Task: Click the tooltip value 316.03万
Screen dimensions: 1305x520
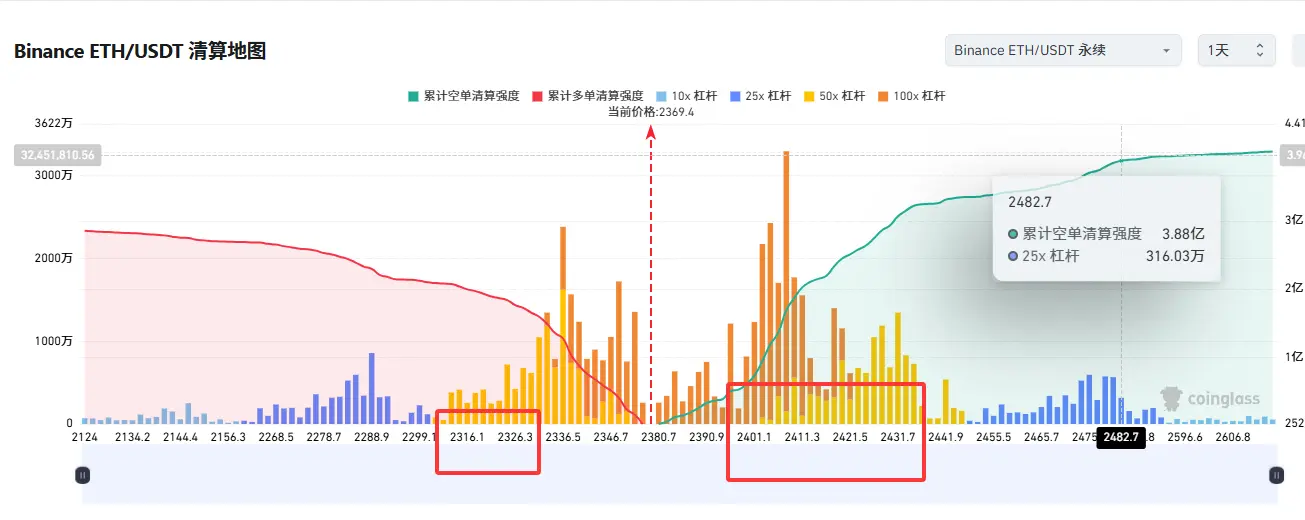Action: pos(1175,256)
